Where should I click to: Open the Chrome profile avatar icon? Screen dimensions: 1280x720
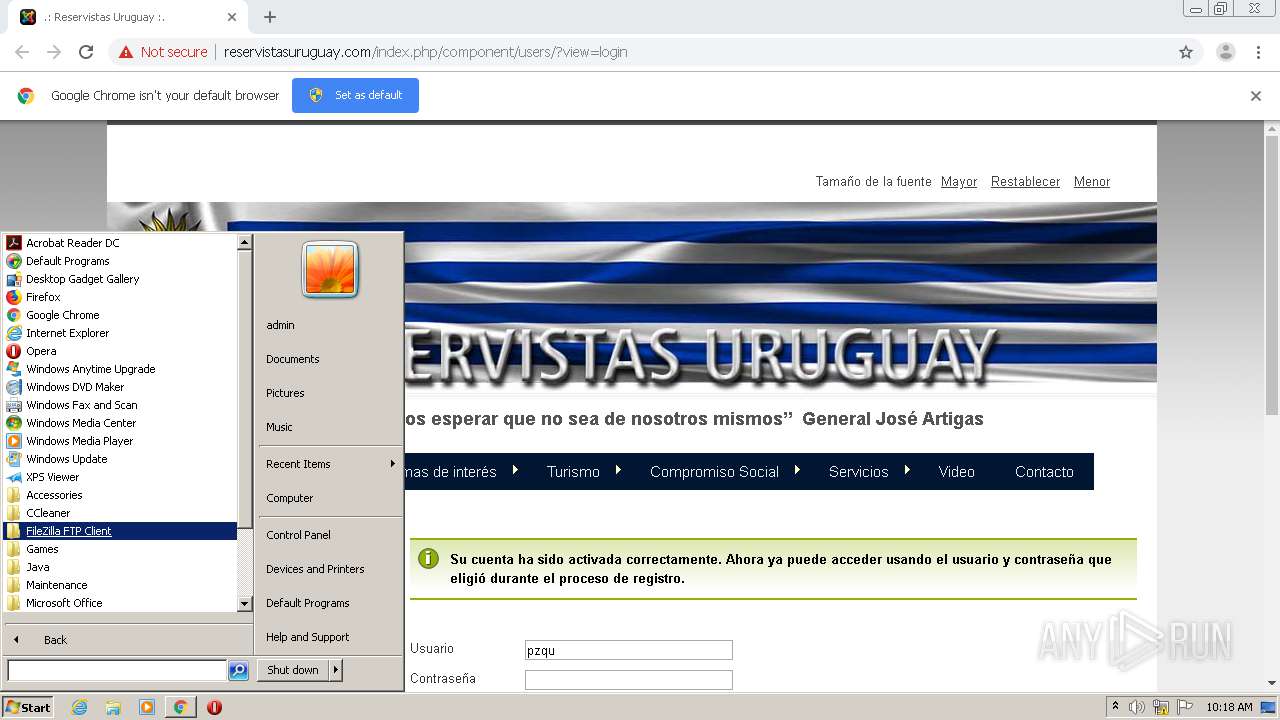point(1225,52)
